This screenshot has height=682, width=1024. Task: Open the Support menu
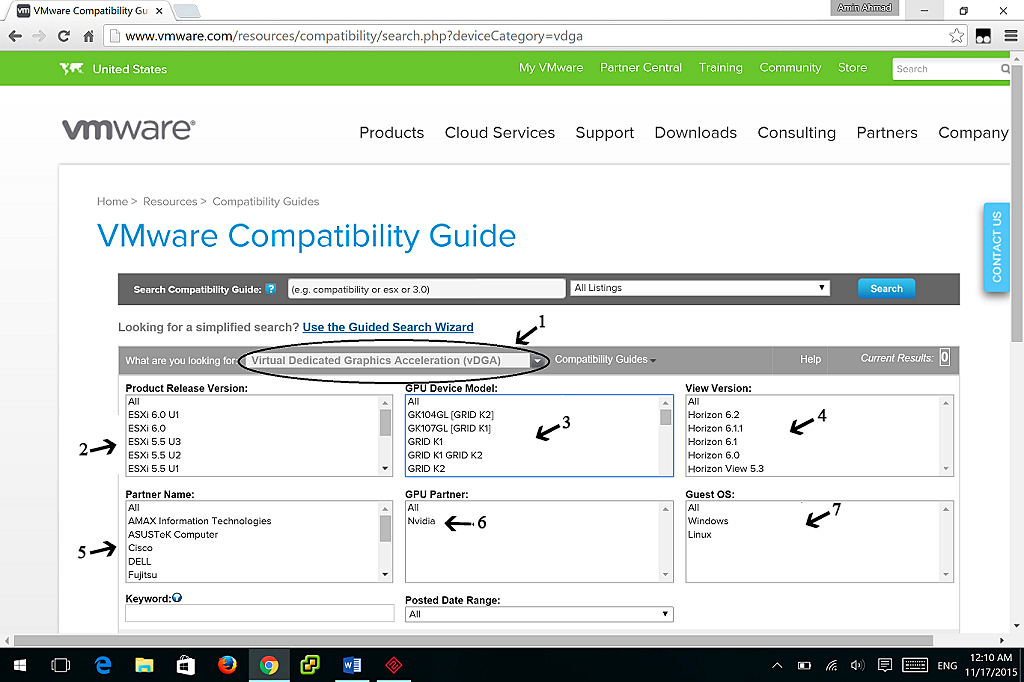click(x=605, y=133)
